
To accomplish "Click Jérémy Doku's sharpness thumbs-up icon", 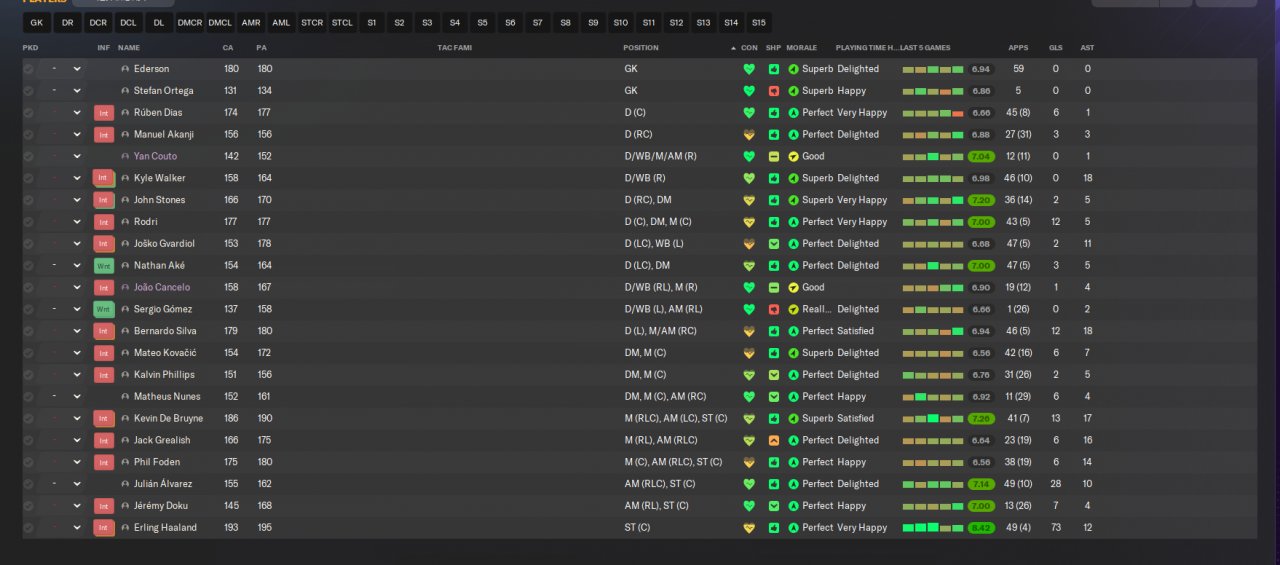I will (774, 506).
